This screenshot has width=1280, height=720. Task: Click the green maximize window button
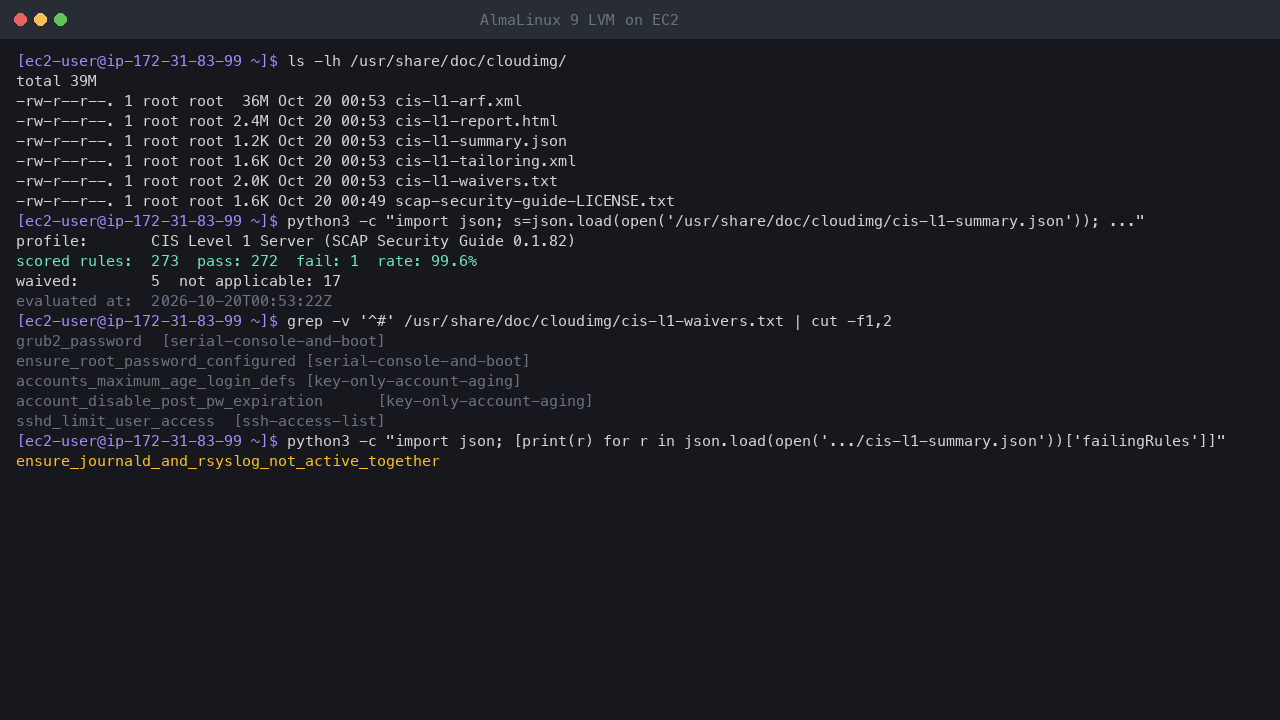(x=60, y=20)
